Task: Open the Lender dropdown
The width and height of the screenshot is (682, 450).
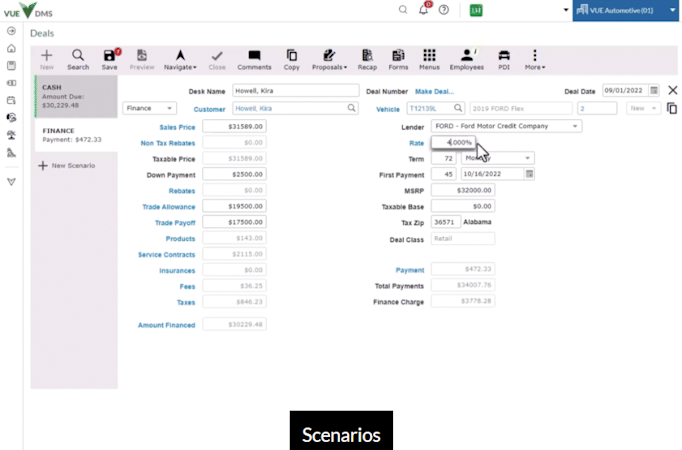Action: [x=506, y=126]
